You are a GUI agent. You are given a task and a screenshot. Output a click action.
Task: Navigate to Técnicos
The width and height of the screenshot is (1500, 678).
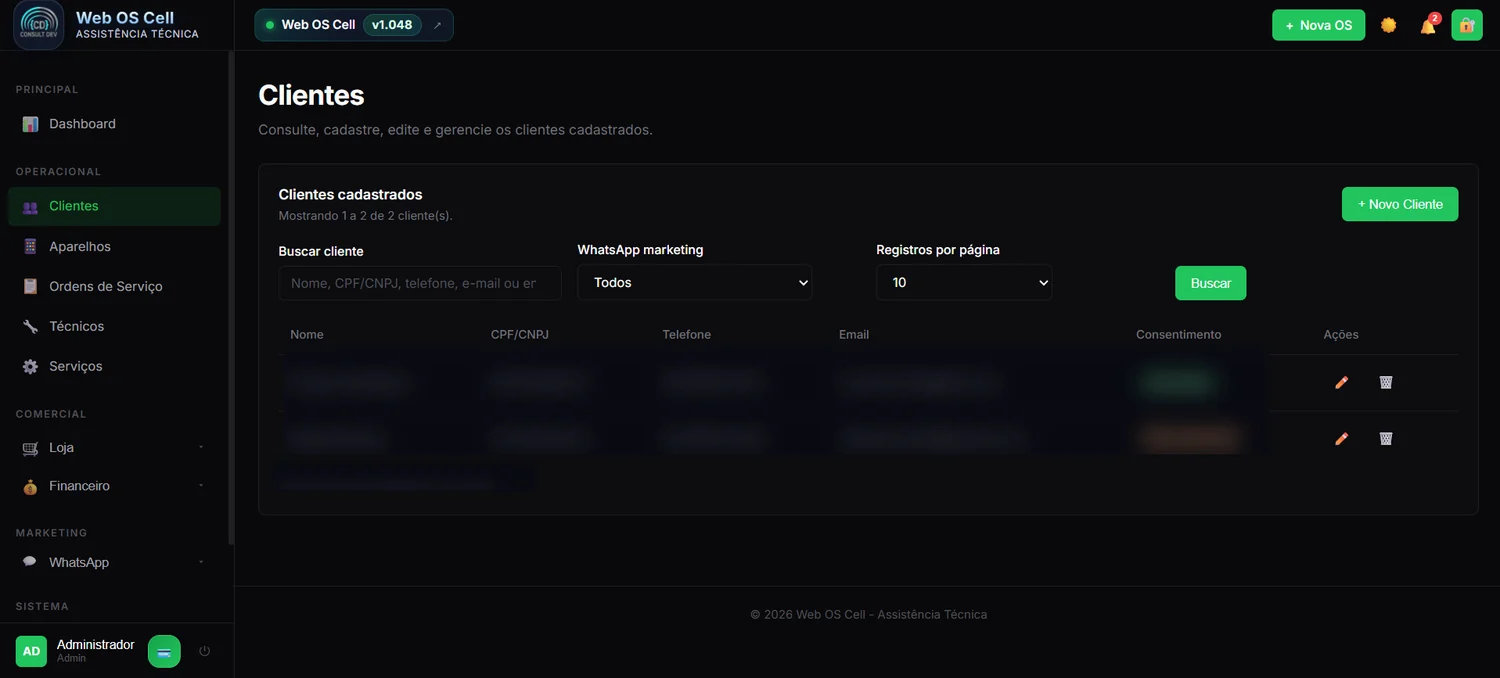[x=114, y=326]
